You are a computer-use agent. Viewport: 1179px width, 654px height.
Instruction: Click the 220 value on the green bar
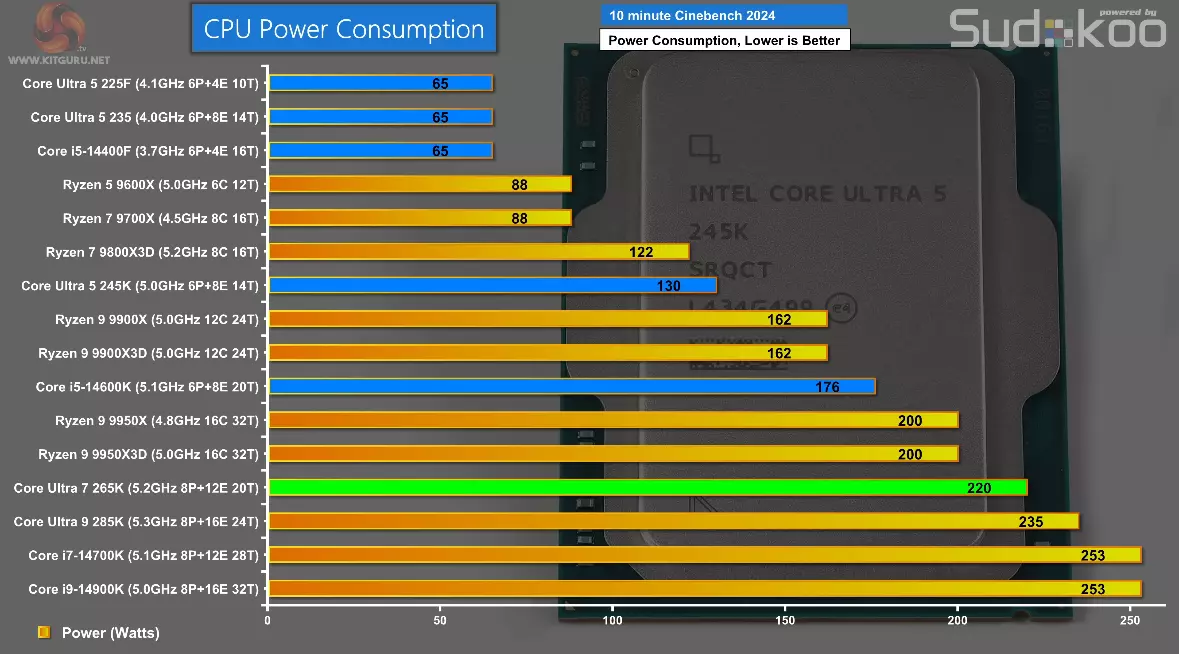979,488
